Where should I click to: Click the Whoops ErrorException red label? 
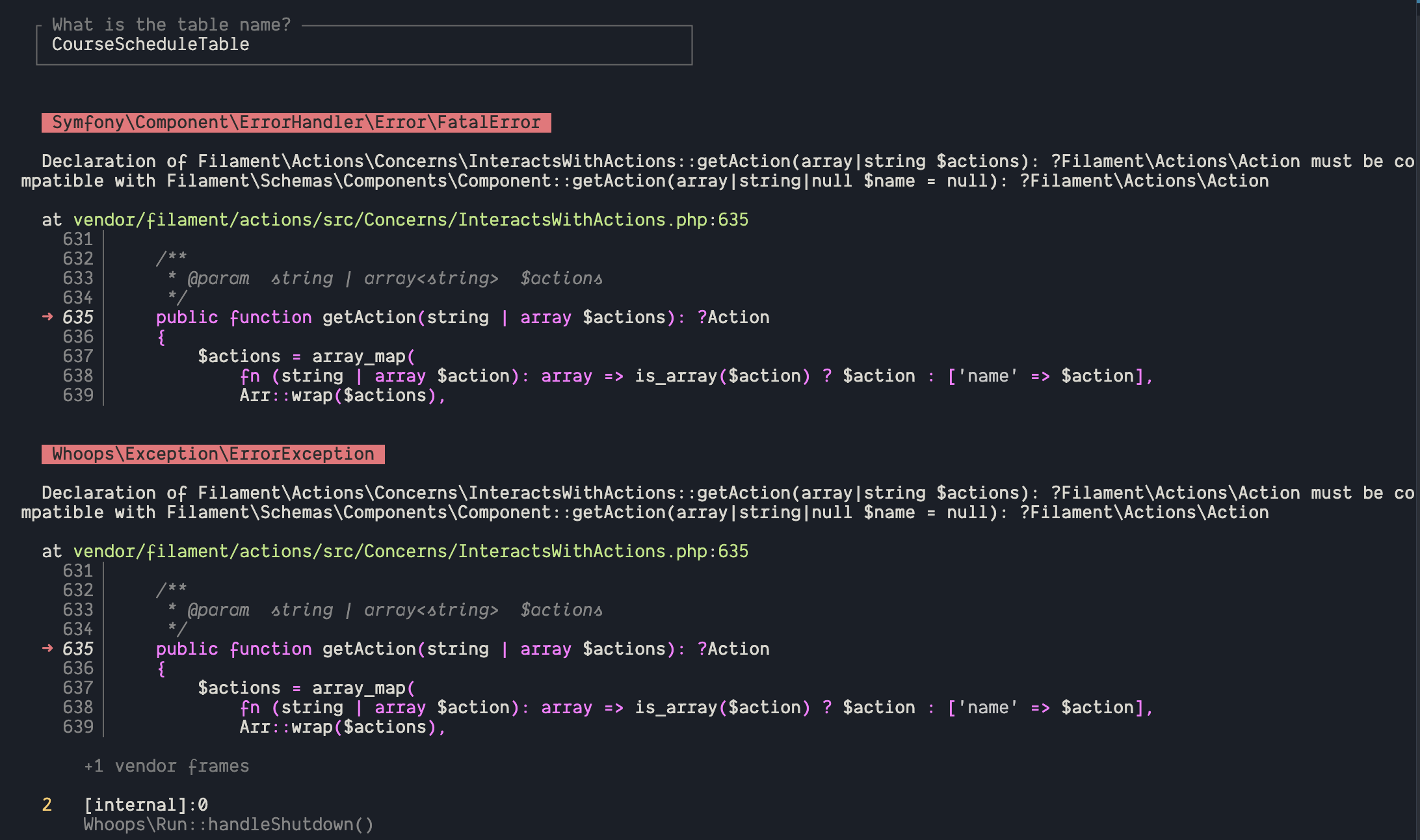213,454
